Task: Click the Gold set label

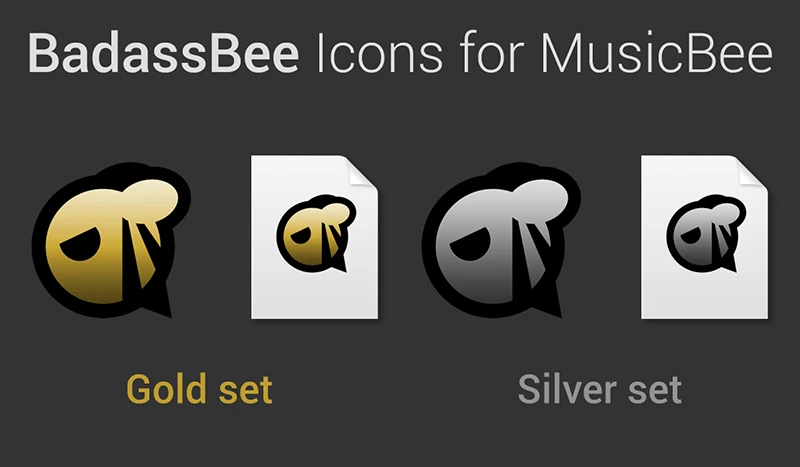Action: coord(199,389)
